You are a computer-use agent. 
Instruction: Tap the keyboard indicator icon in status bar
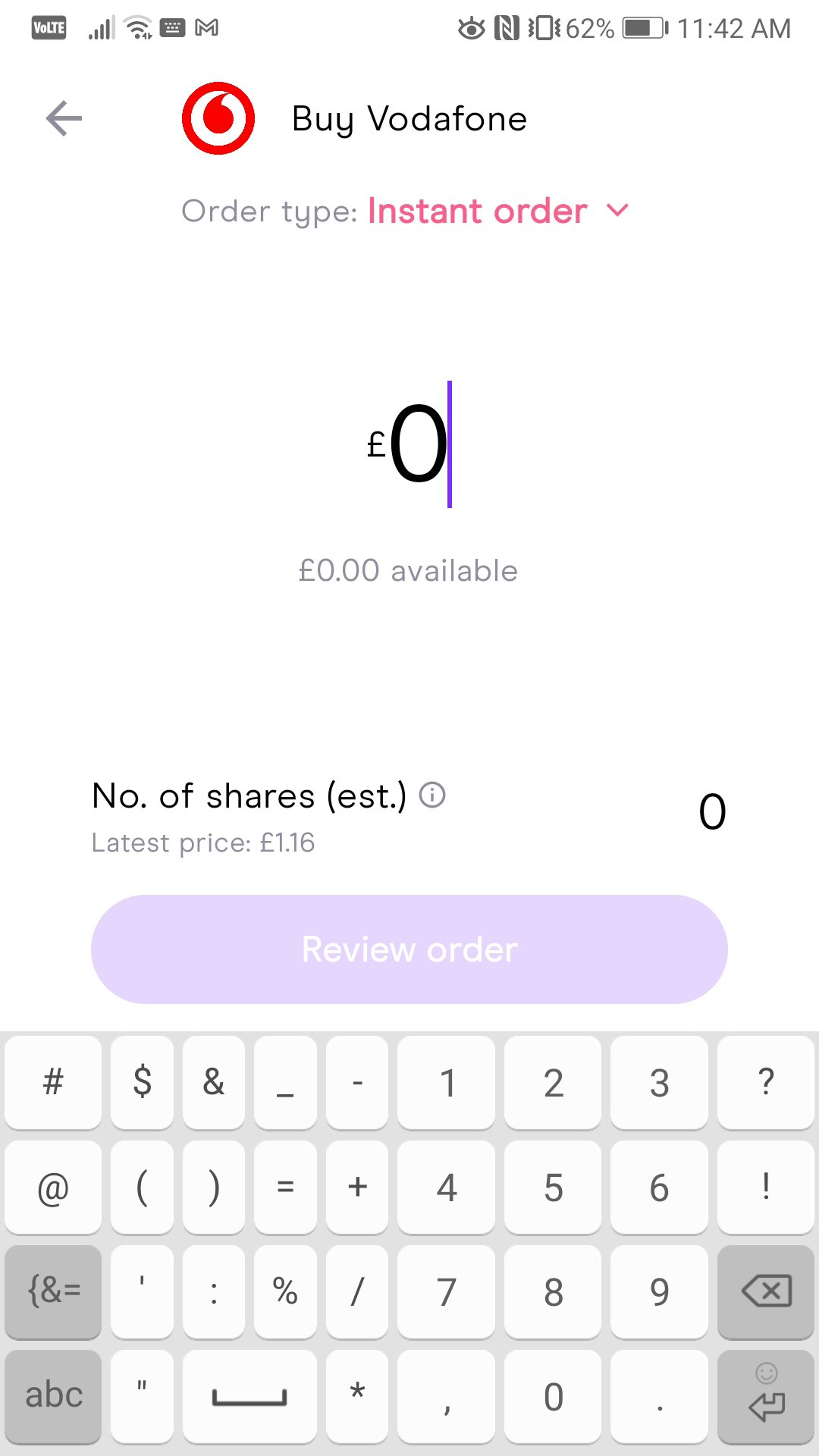pos(173,29)
